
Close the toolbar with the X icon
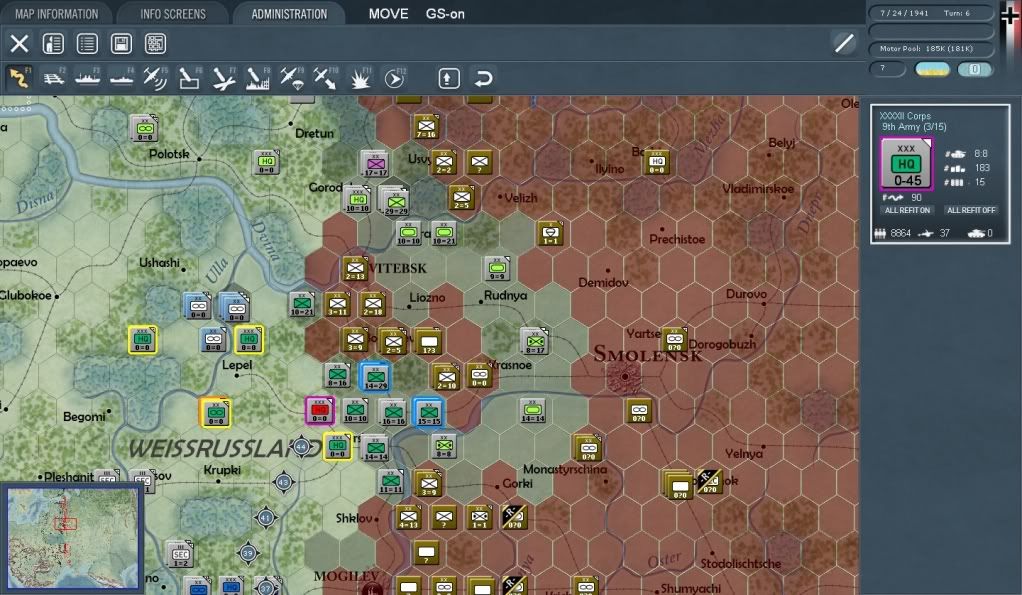pos(20,44)
